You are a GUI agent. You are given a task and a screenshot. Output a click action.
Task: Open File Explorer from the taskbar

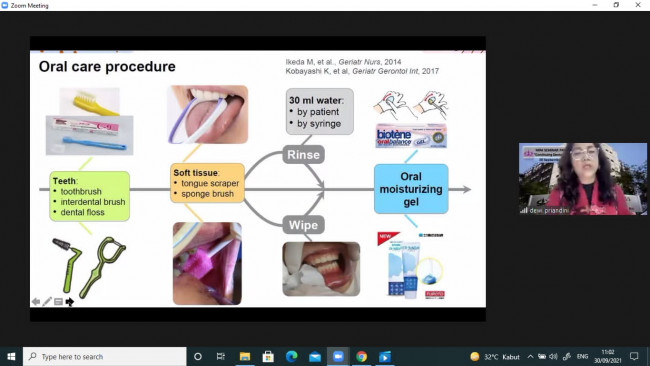pyautogui.click(x=245, y=356)
